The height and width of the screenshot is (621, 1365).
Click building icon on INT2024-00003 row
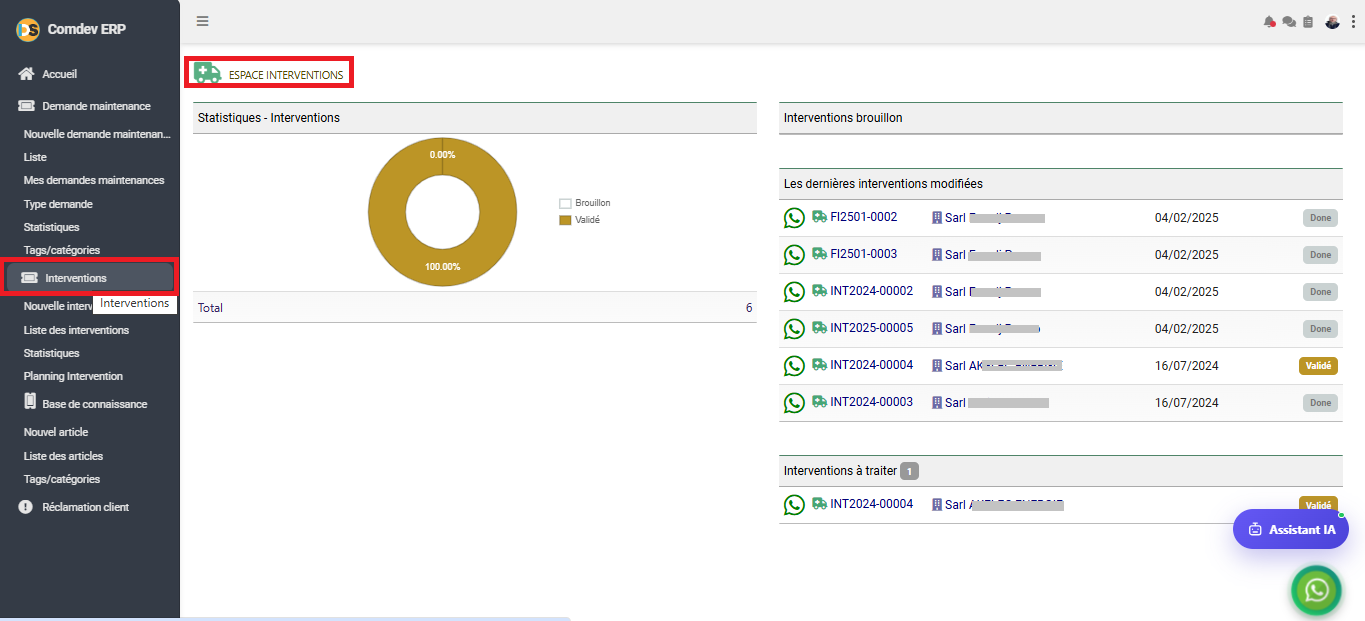pos(937,403)
